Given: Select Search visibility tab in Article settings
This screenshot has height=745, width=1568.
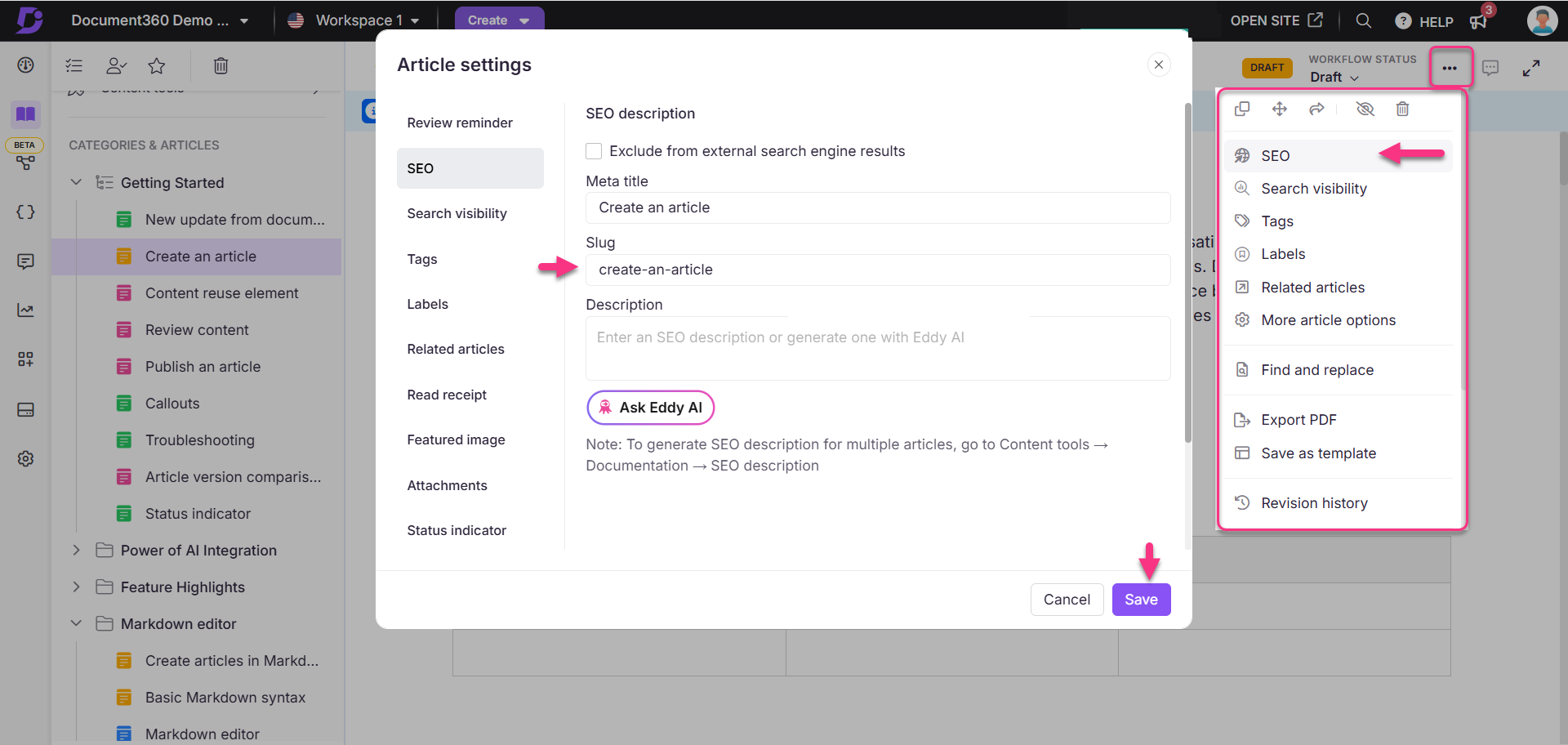Looking at the screenshot, I should pyautogui.click(x=457, y=213).
